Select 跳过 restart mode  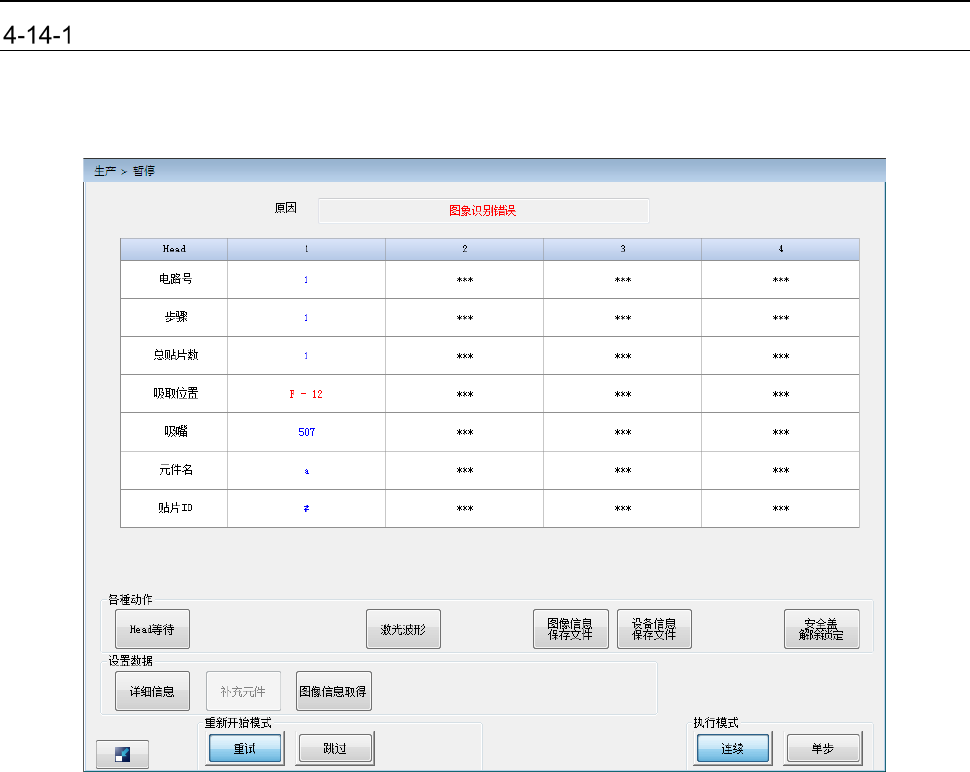coord(335,748)
